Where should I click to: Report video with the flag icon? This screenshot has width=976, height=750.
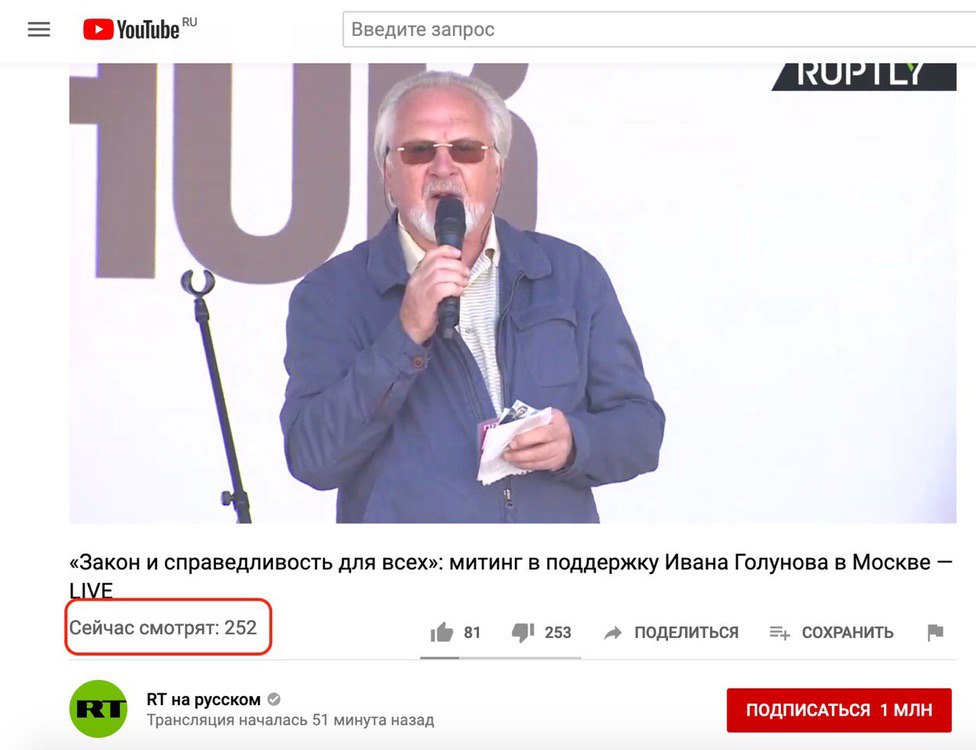(935, 632)
